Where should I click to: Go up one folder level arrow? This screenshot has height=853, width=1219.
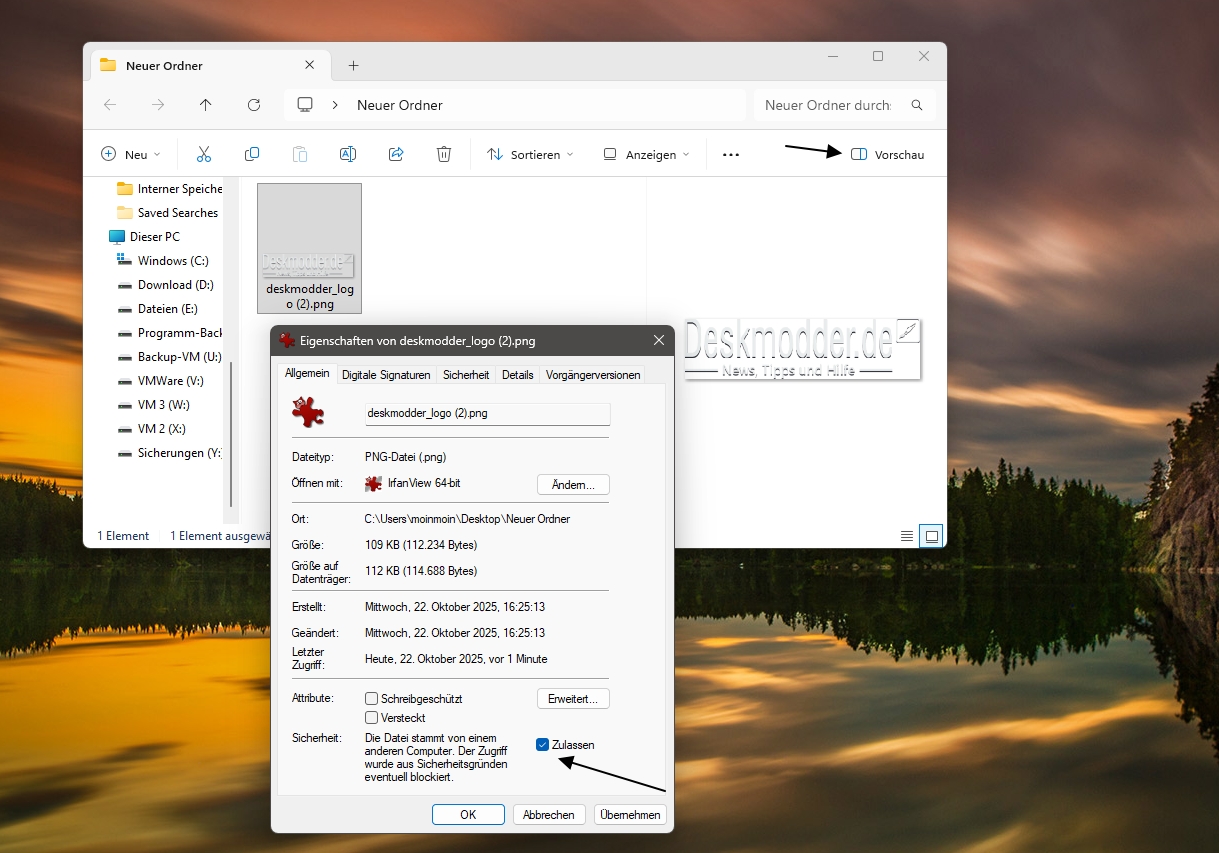206,105
